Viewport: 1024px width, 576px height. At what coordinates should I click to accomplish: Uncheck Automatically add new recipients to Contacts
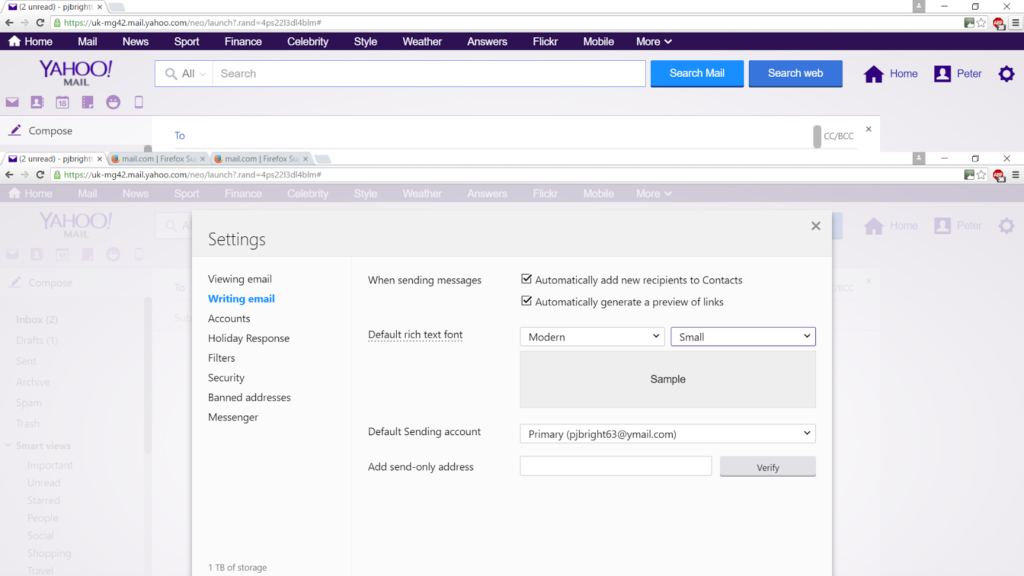coord(527,280)
